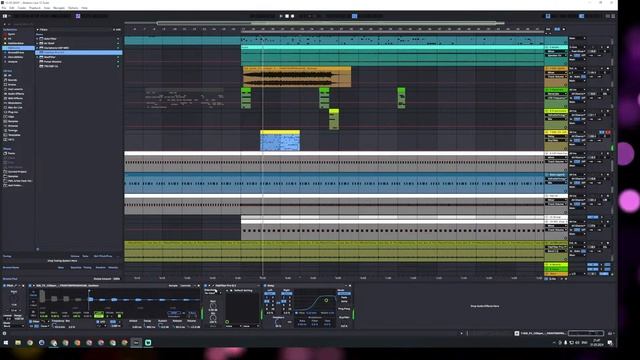
Task: Click the transport Stop button
Action: click(x=287, y=16)
